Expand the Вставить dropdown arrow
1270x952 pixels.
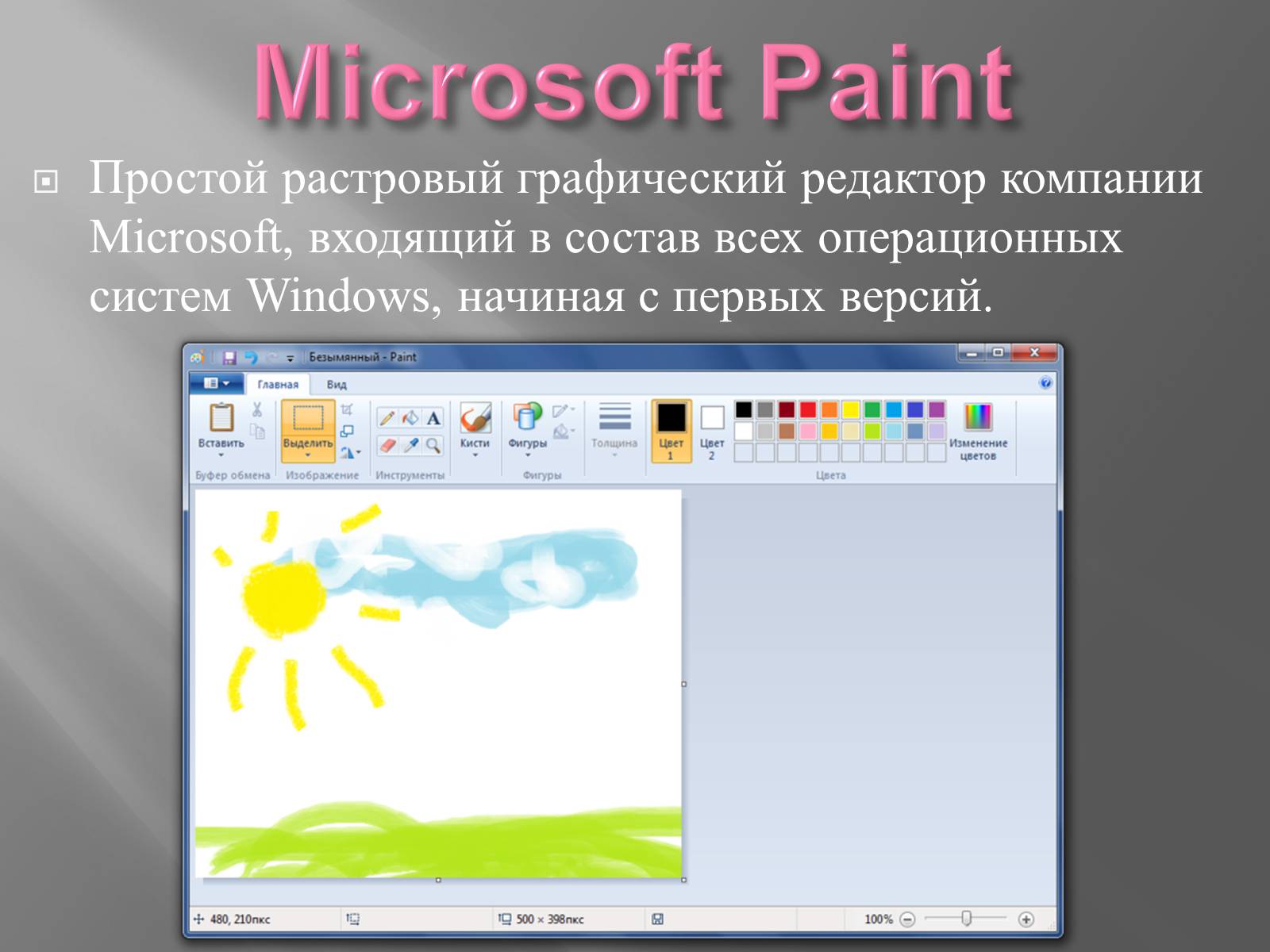(221, 455)
